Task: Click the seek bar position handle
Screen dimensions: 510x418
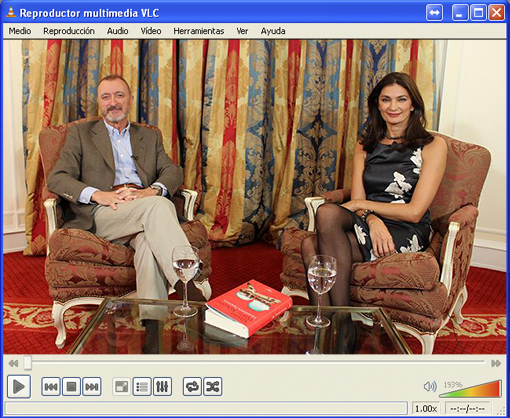Action: [x=28, y=363]
